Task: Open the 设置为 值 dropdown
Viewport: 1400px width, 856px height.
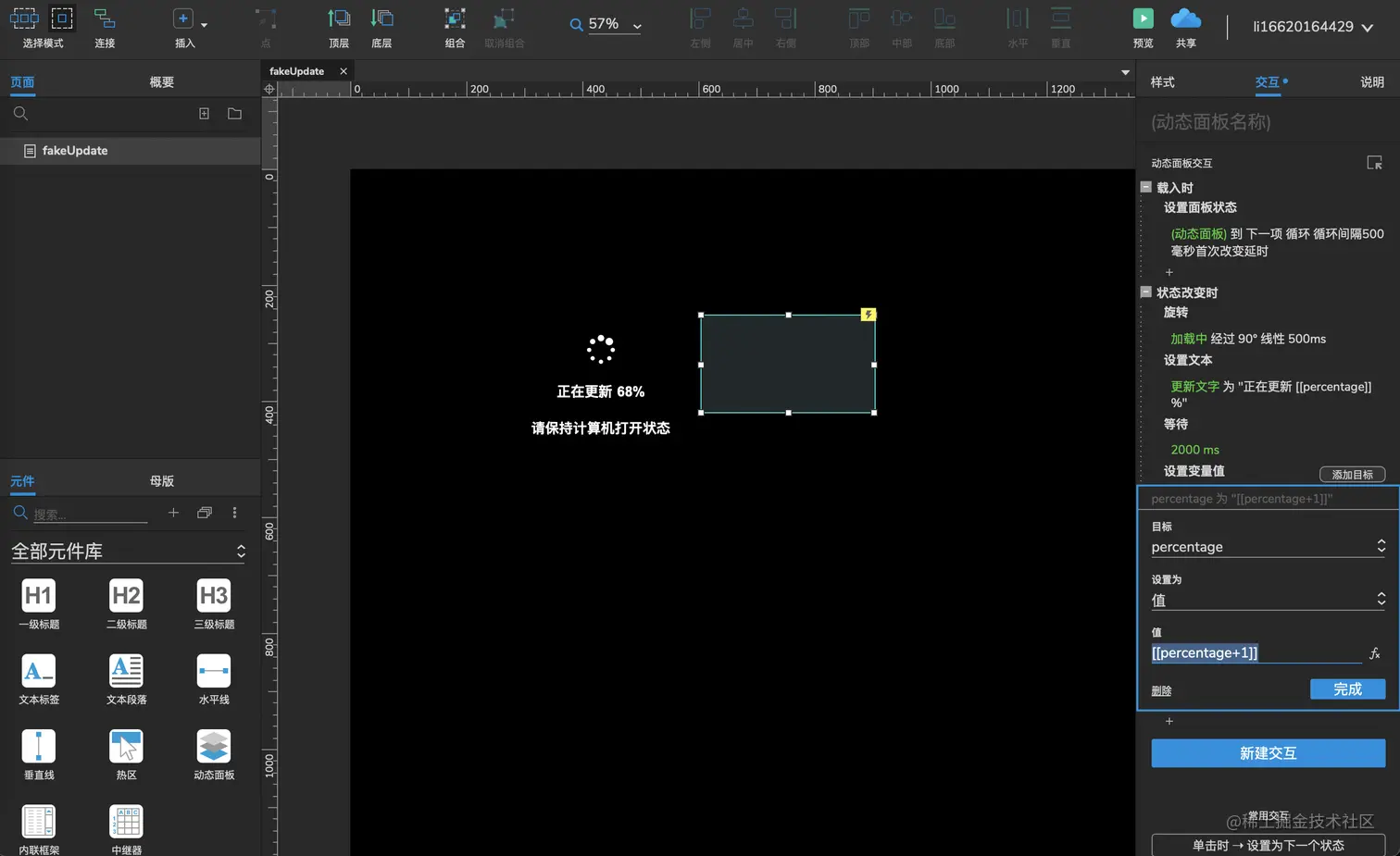Action: tap(1268, 600)
